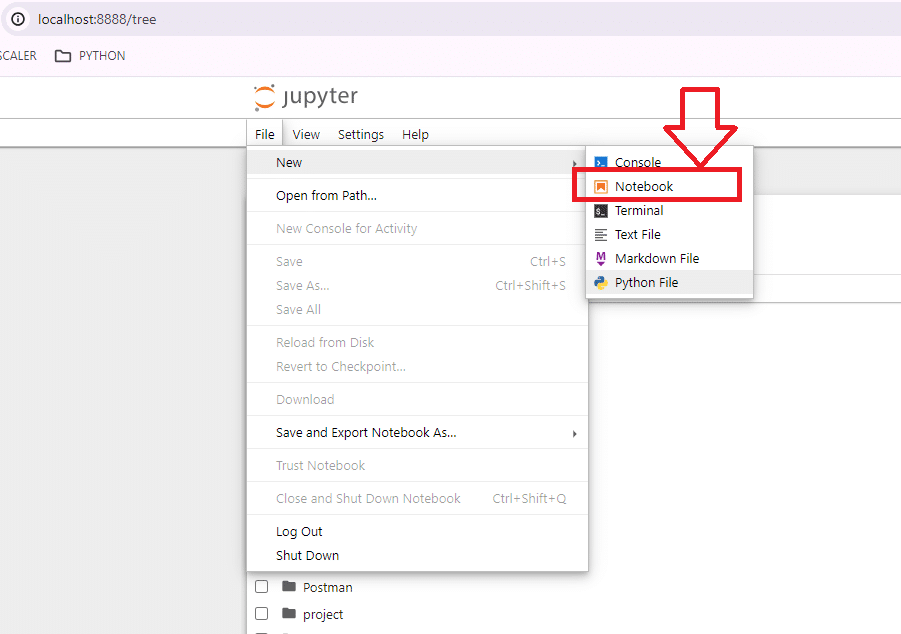
Task: Expand Save and Export Notebook As arrow
Action: pos(575,433)
